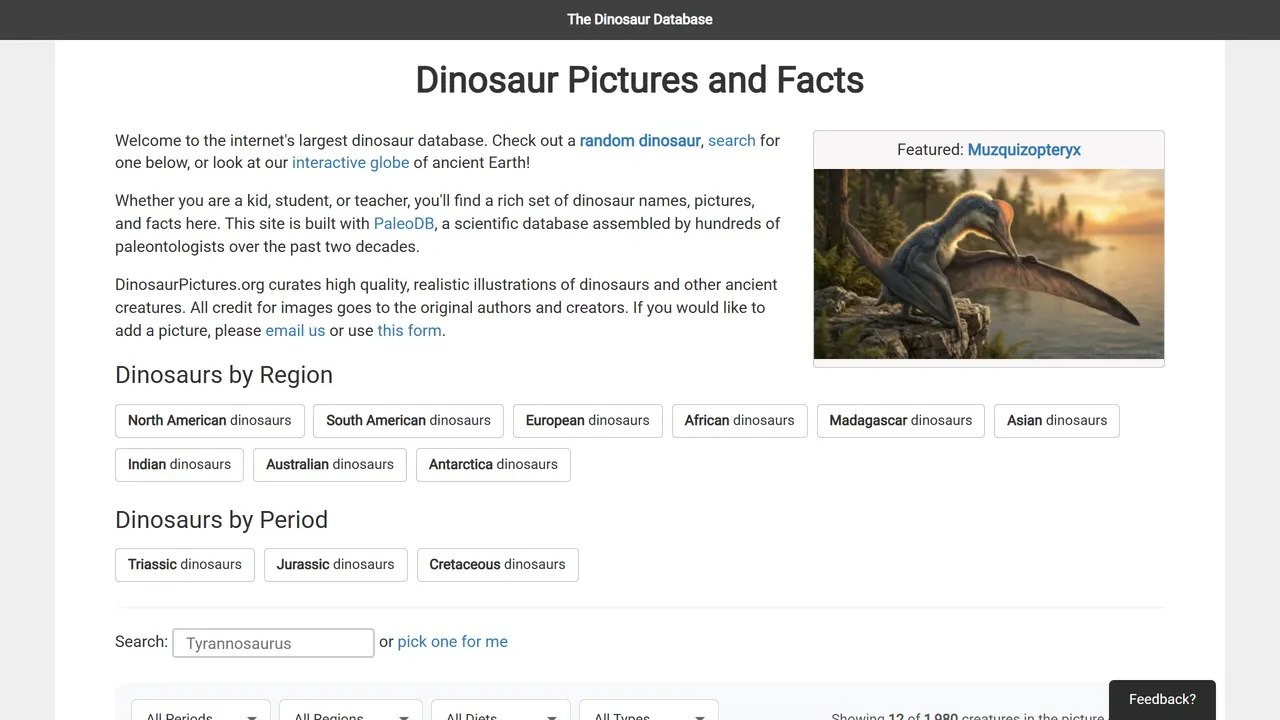Focus the Tyrannosaurus search field

(273, 643)
